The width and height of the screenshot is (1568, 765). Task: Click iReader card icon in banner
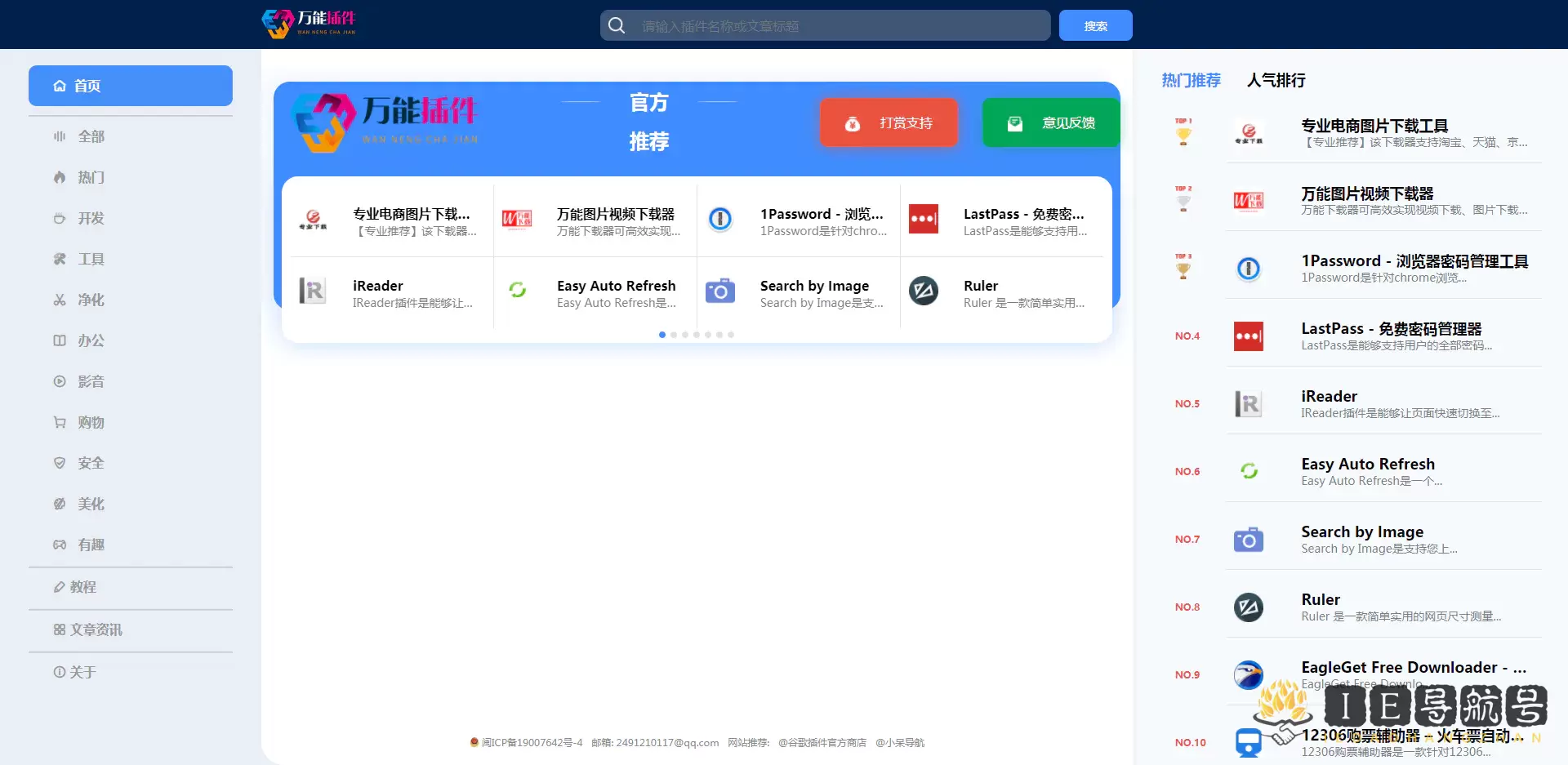(x=313, y=291)
